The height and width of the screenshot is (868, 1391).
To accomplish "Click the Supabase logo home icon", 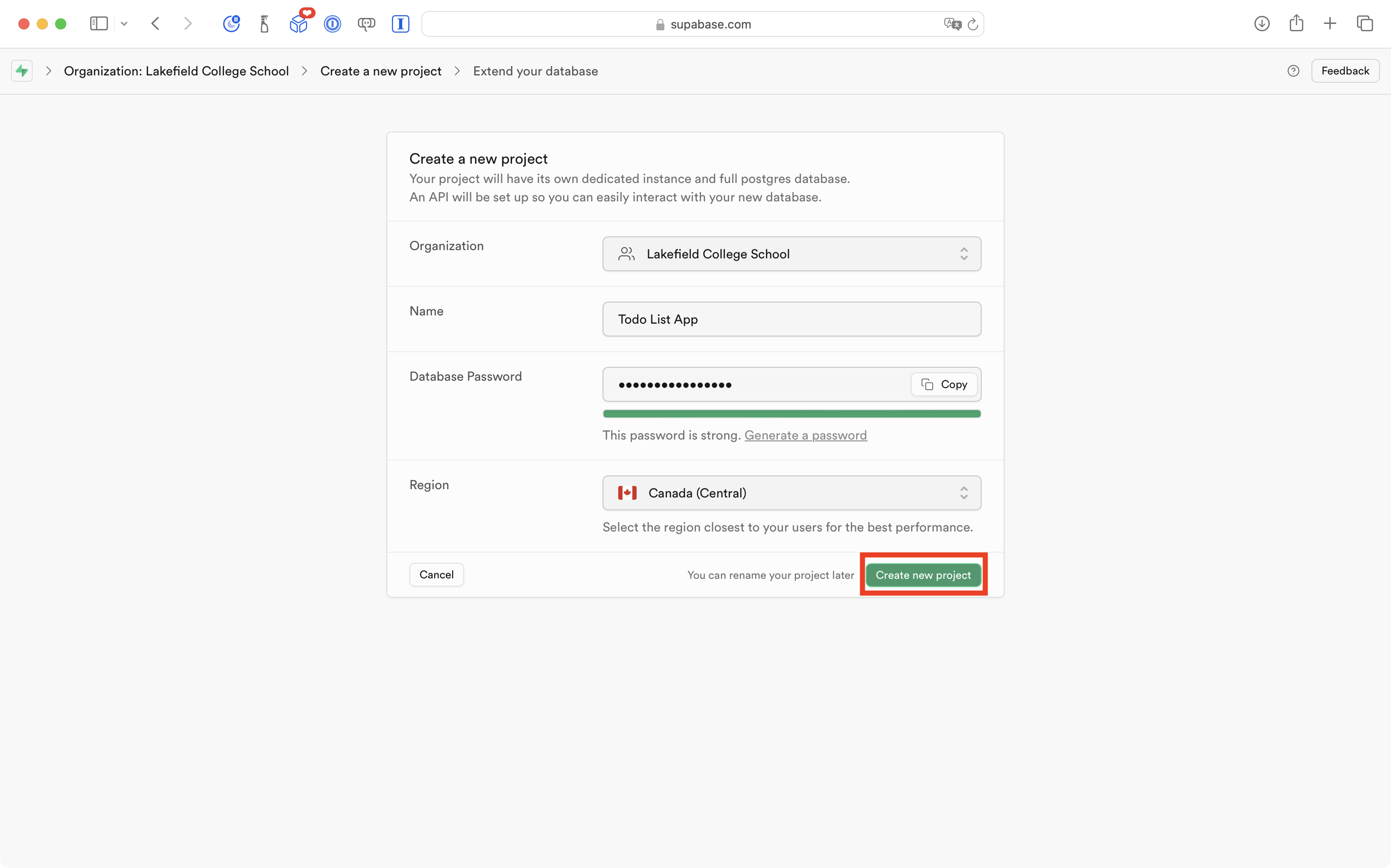I will pyautogui.click(x=22, y=71).
